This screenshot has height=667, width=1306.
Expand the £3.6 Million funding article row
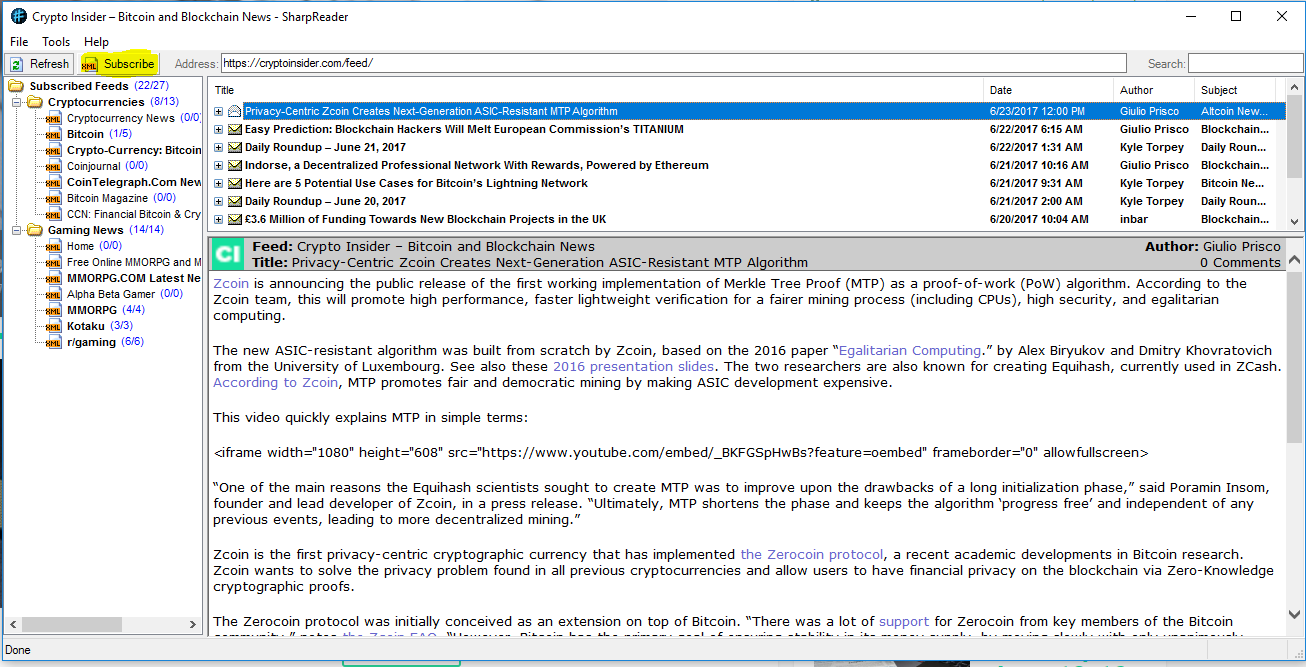coord(219,219)
